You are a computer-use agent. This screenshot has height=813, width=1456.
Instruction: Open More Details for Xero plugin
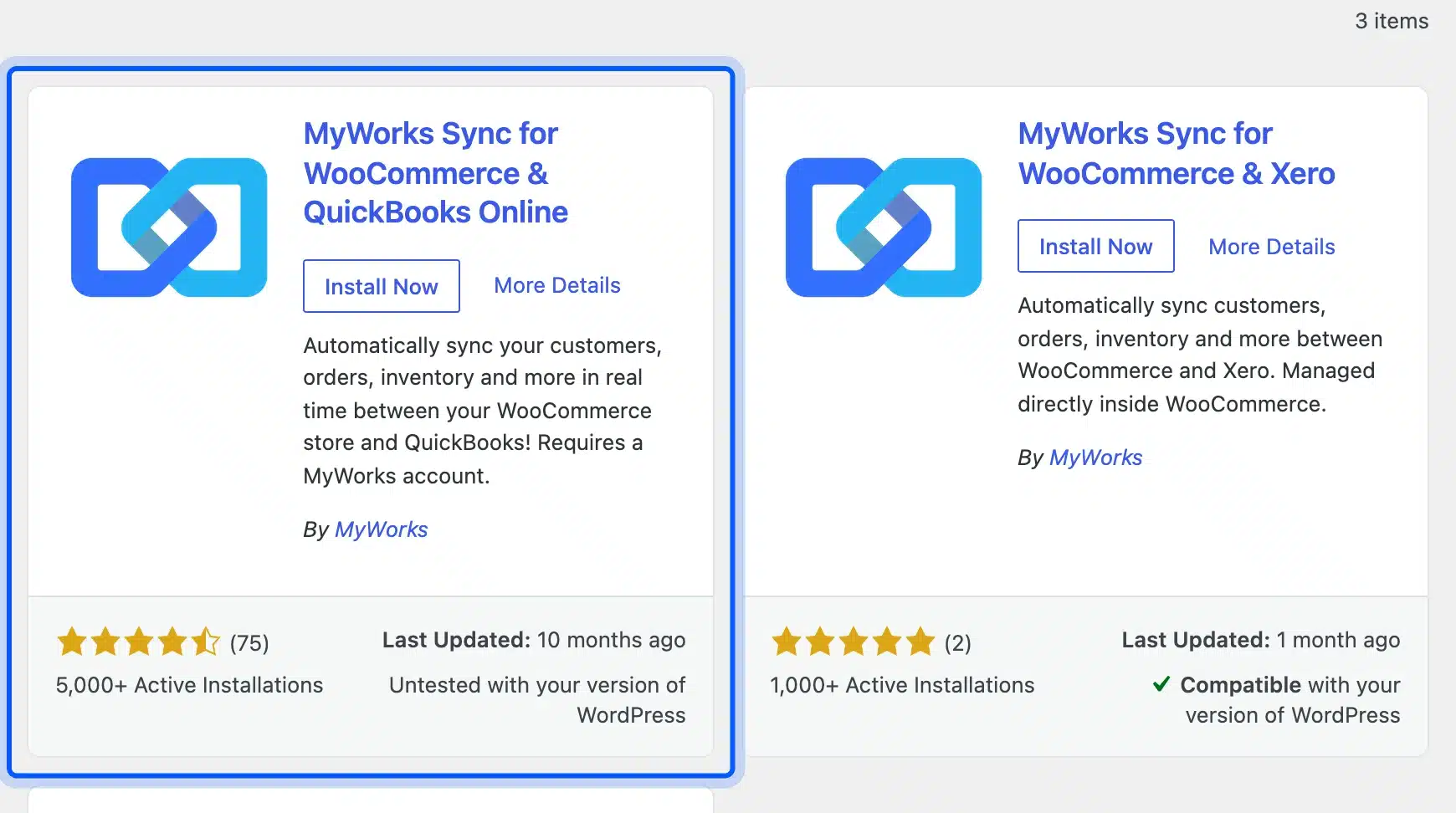tap(1272, 247)
